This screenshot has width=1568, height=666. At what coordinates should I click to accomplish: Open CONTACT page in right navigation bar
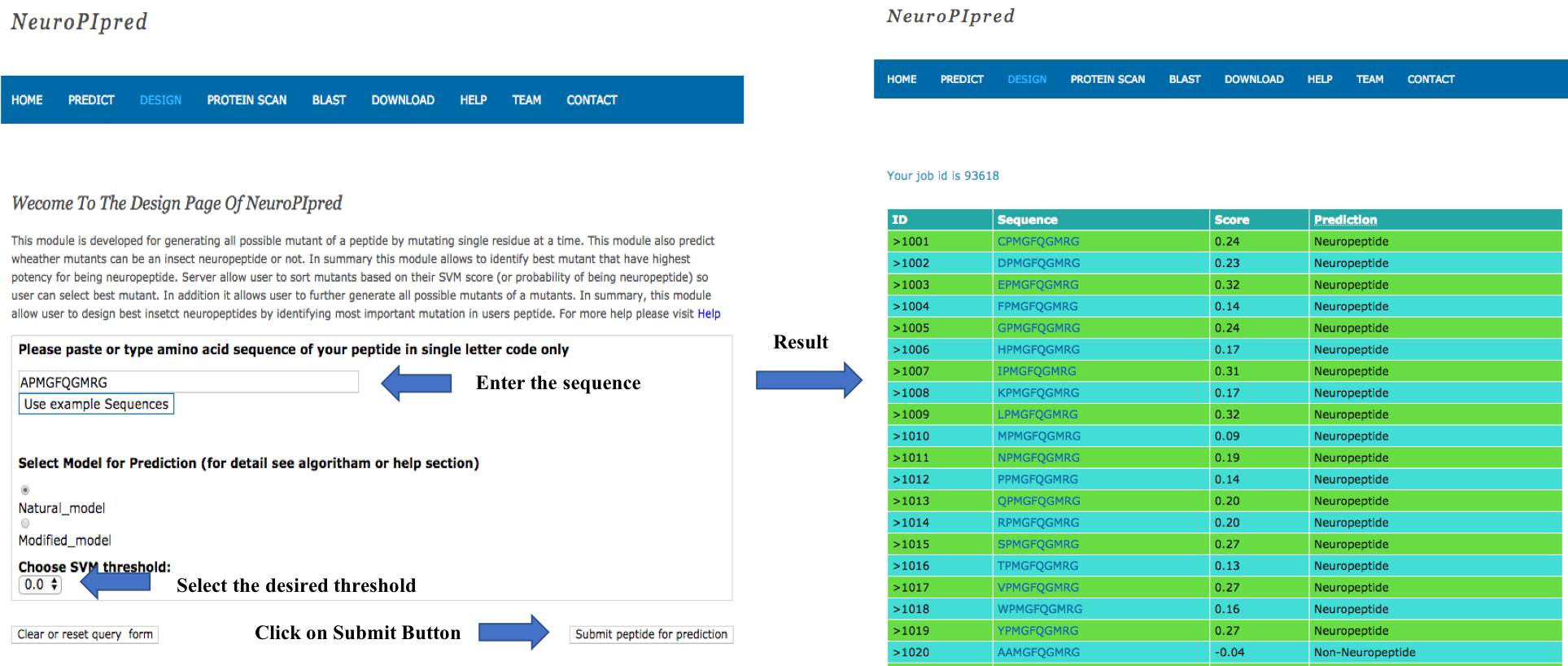coord(1430,79)
